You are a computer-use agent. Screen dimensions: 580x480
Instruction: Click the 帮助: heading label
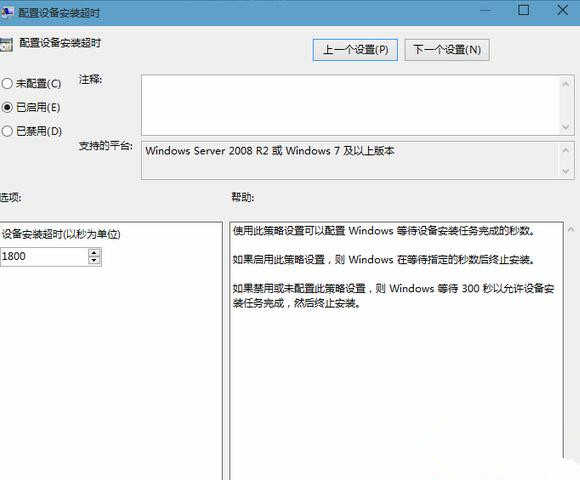pos(243,197)
